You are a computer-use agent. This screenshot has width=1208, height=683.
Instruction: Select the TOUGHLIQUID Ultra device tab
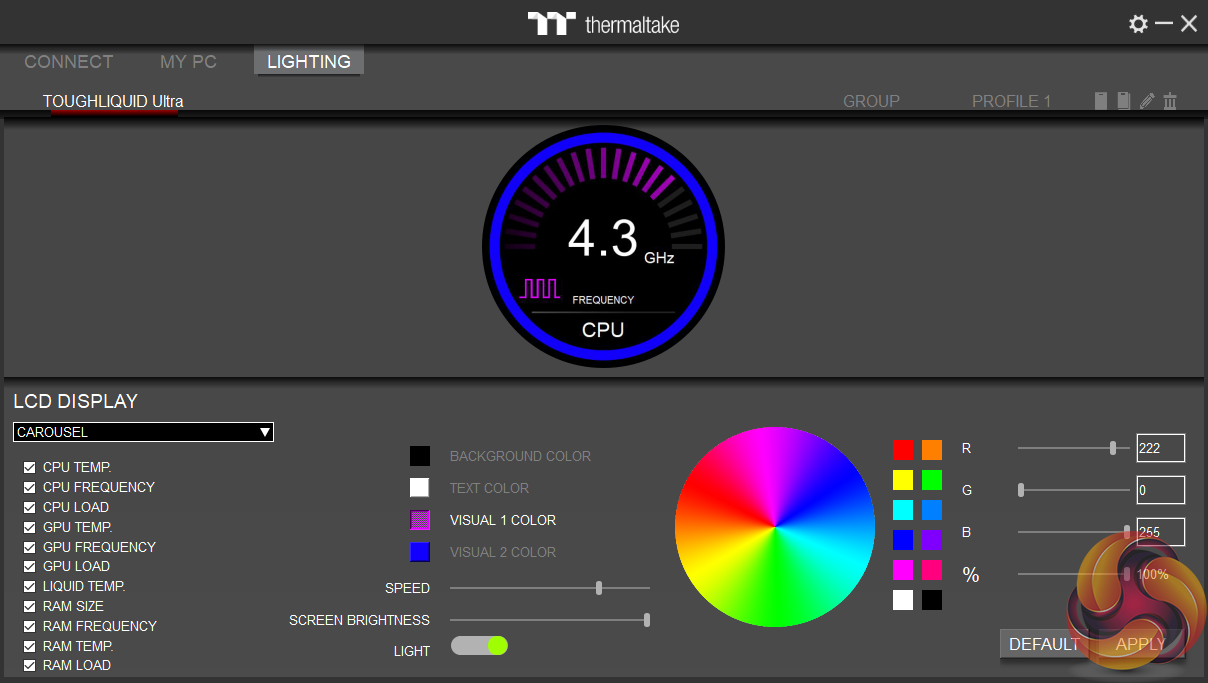coord(113,102)
